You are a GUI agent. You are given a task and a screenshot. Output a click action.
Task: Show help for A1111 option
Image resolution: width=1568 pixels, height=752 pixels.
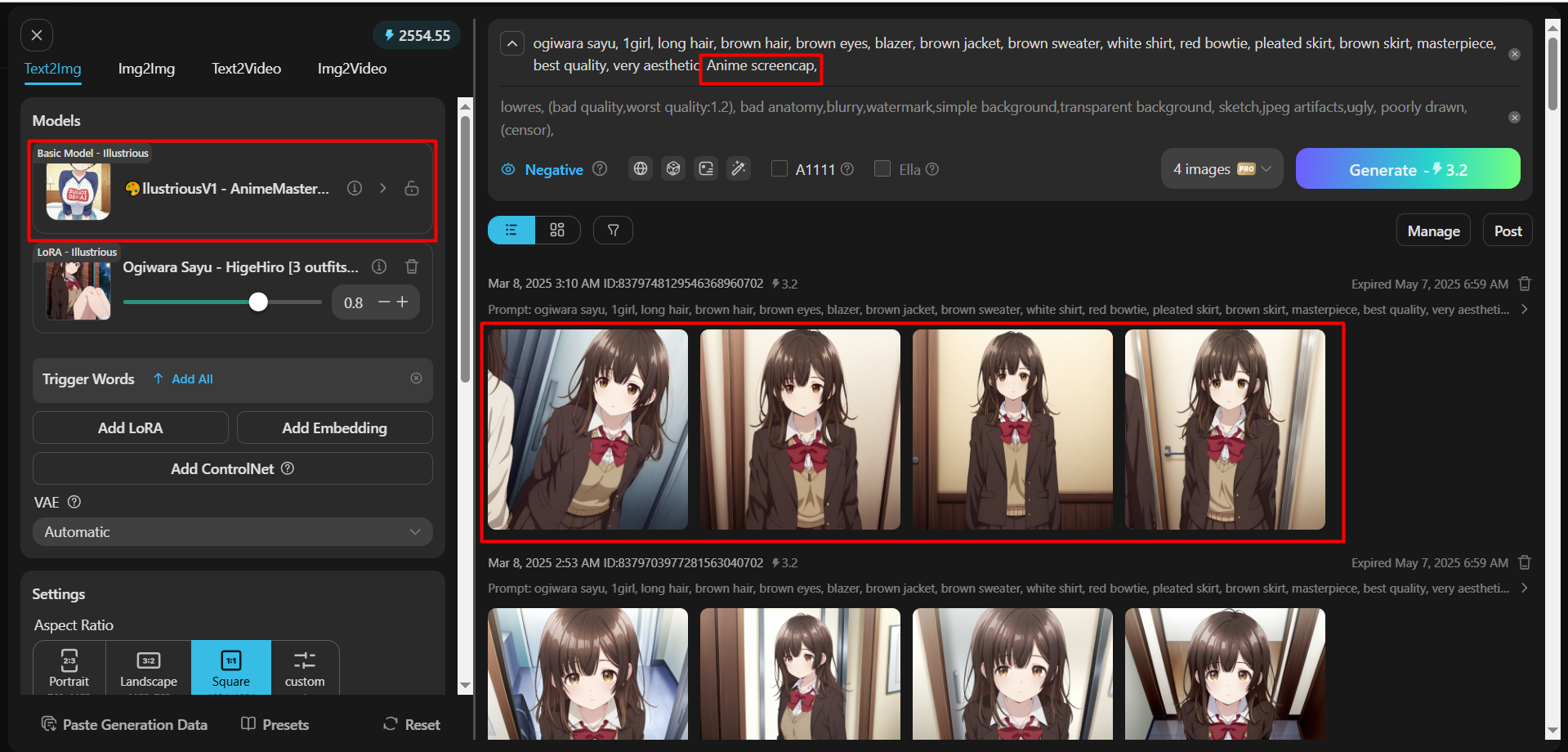(x=847, y=168)
